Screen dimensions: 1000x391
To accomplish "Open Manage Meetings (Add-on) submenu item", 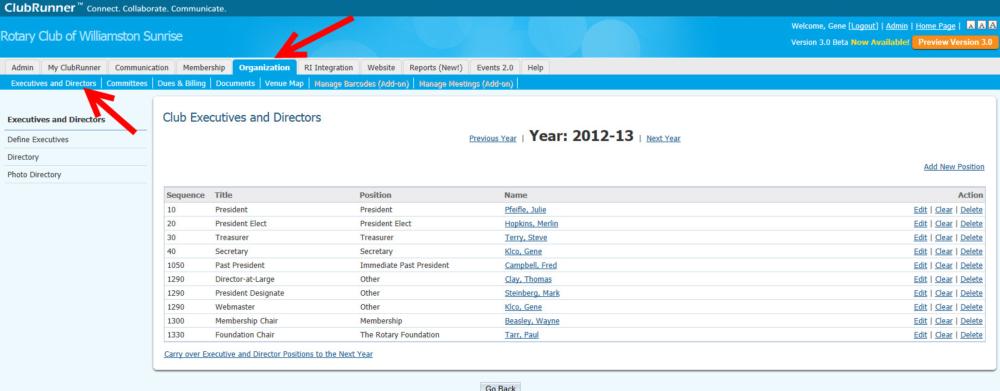I will [x=466, y=84].
